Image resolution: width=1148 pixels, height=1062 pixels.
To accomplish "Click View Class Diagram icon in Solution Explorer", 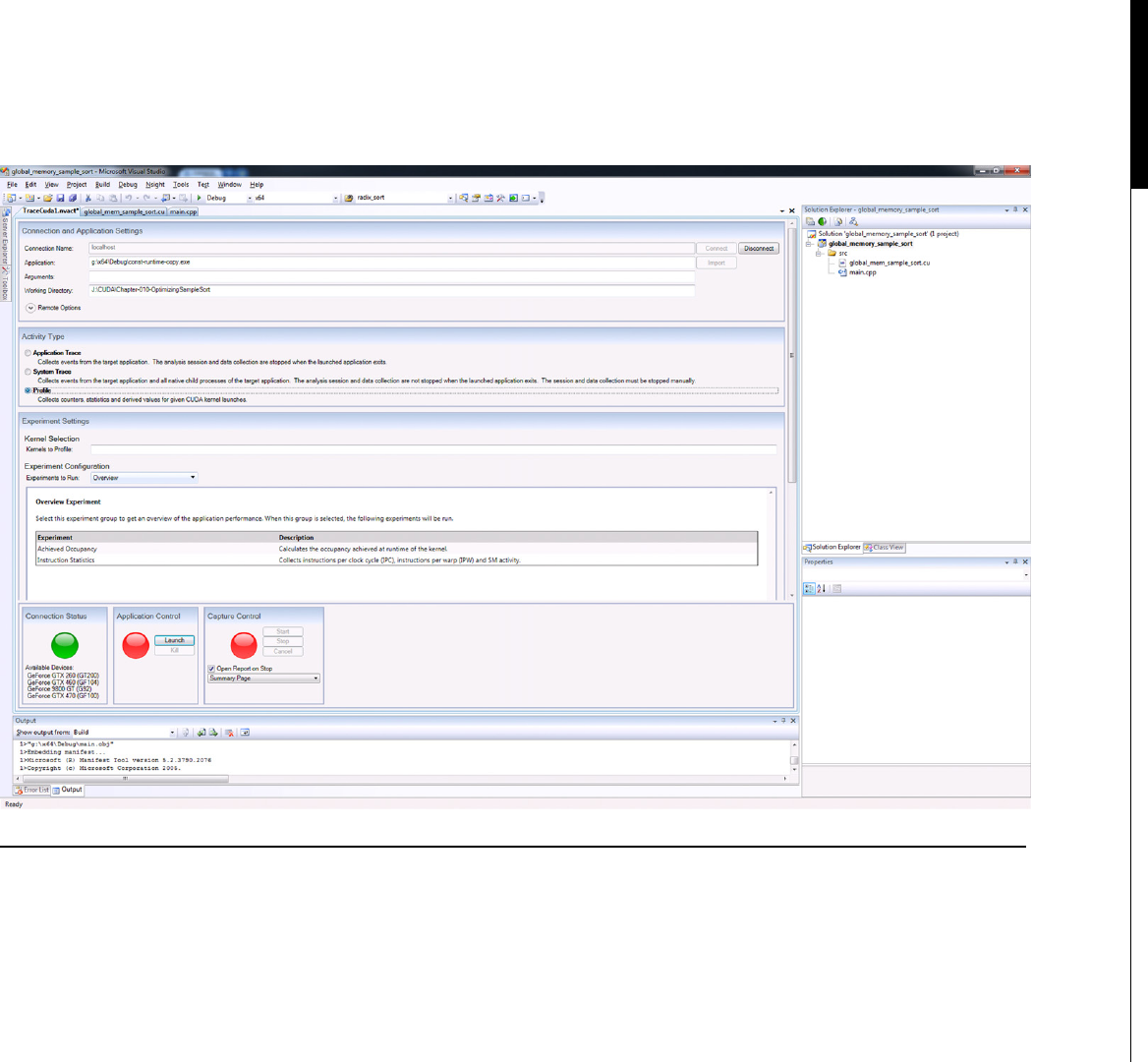I will (x=853, y=221).
